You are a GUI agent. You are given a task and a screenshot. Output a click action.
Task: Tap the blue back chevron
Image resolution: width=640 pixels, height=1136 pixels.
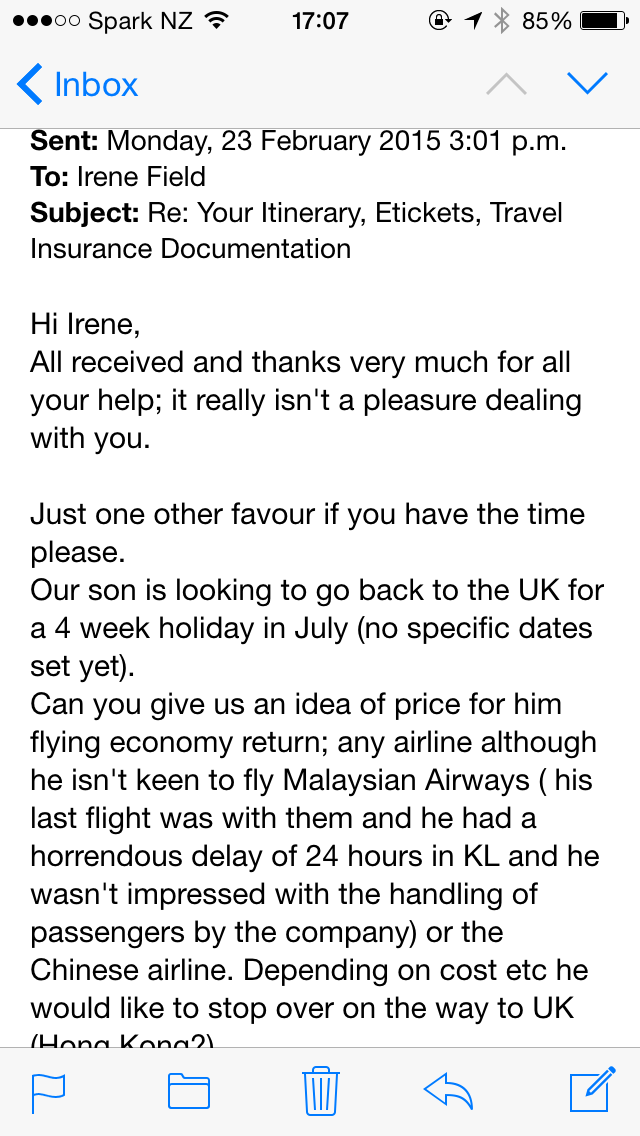tap(30, 85)
